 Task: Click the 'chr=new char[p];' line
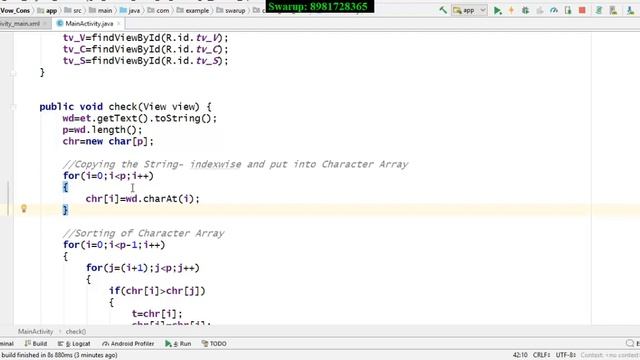108,141
